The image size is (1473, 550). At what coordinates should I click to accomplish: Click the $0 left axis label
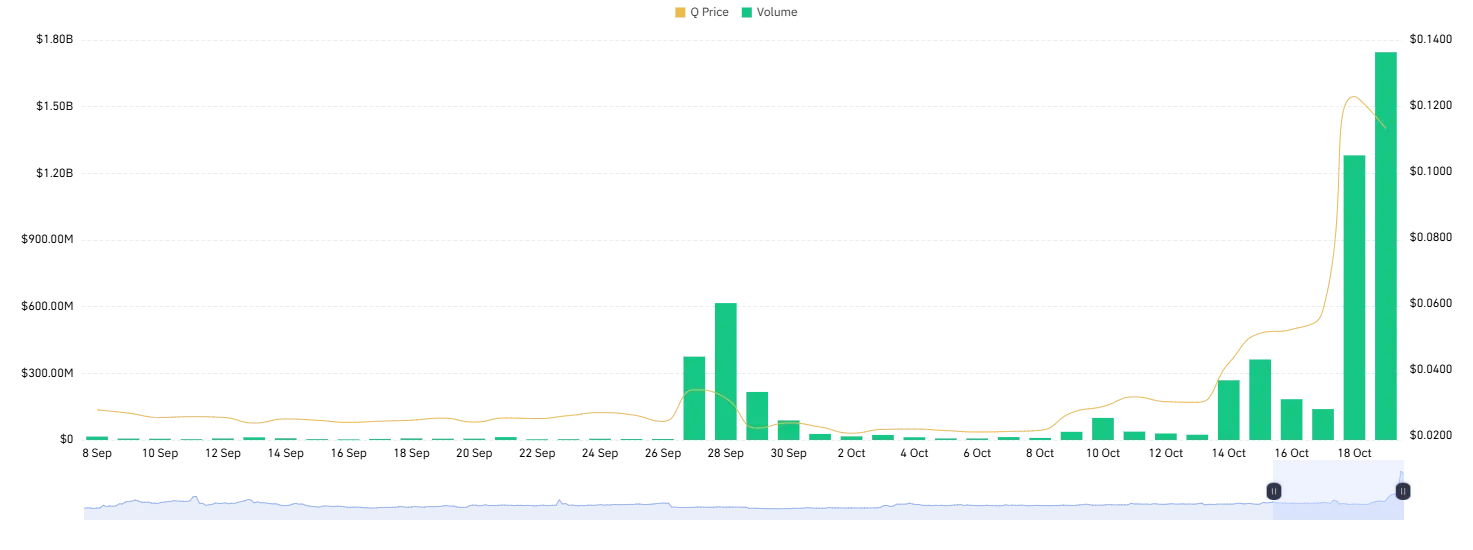(x=67, y=439)
